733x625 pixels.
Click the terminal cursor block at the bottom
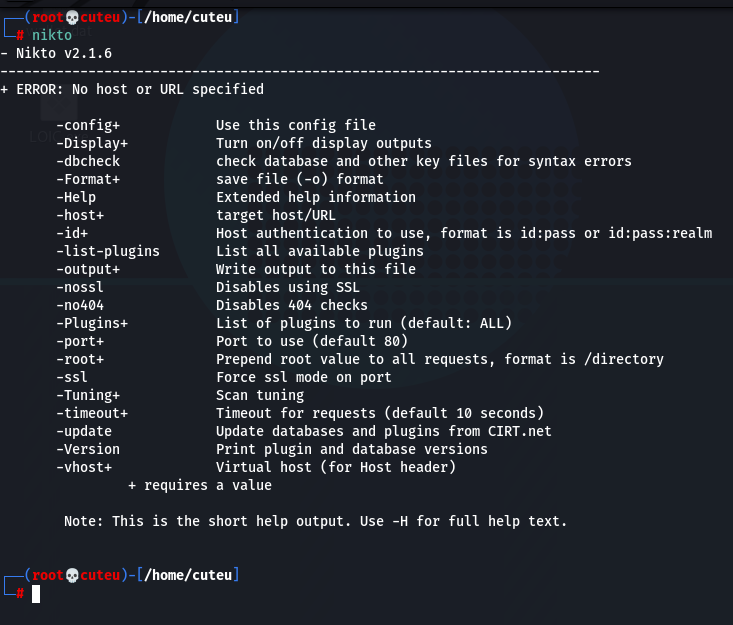point(36,594)
